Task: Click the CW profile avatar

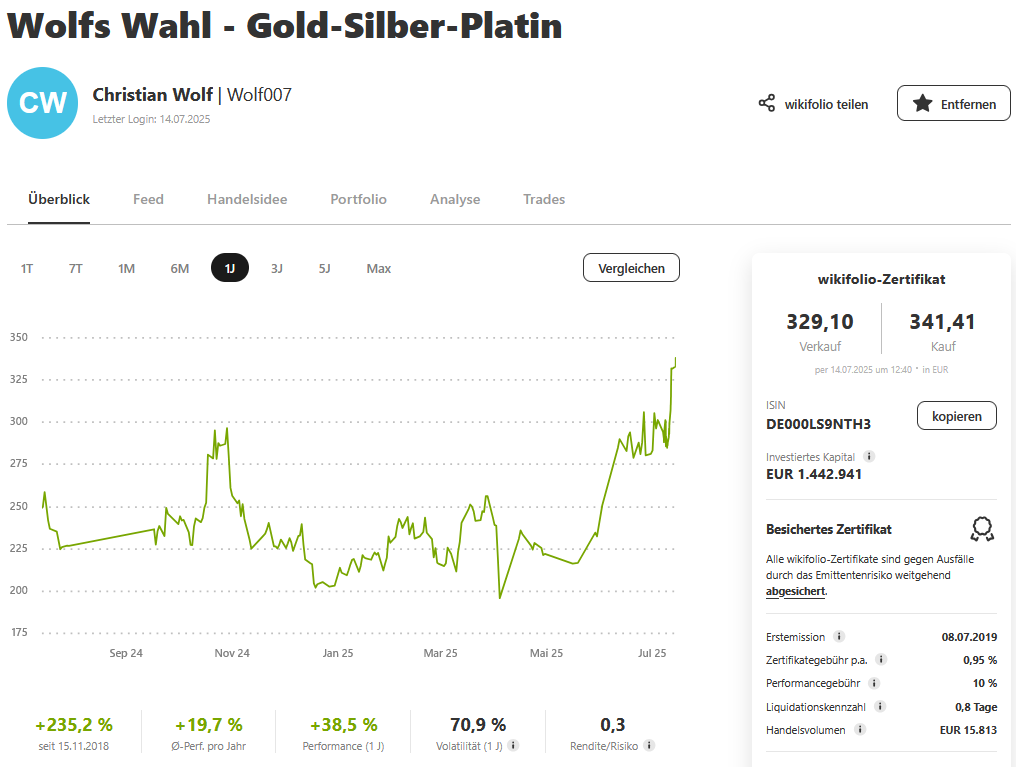Action: [x=42, y=103]
